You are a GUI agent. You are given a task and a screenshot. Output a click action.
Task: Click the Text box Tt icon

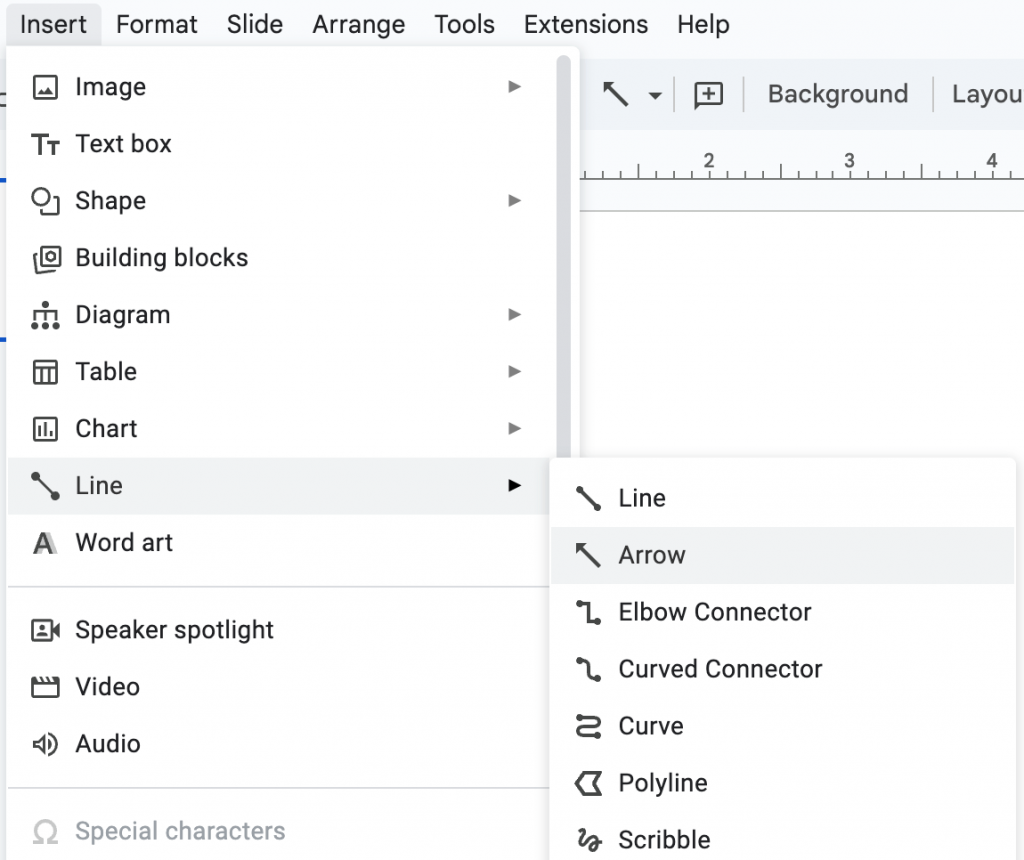pos(45,144)
